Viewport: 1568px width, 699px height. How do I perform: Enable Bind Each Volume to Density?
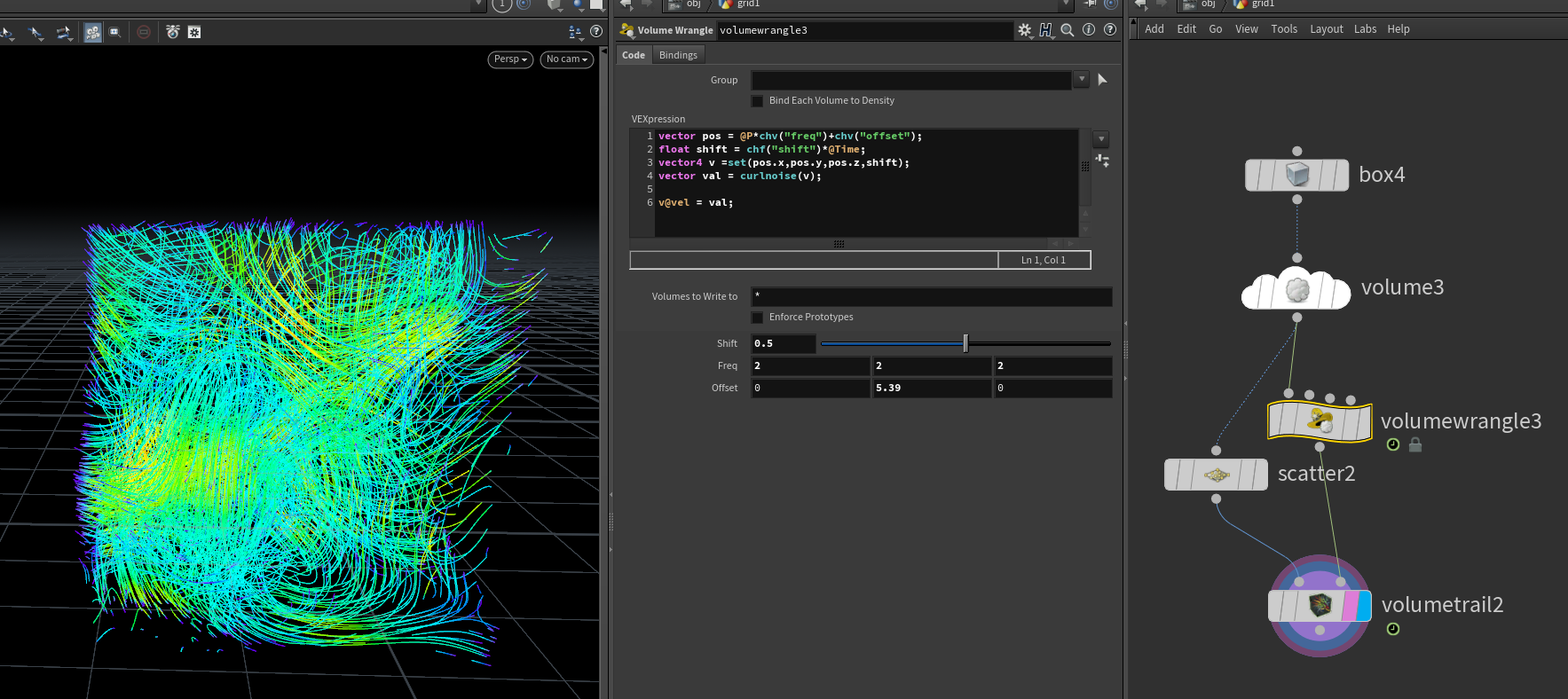[x=757, y=101]
